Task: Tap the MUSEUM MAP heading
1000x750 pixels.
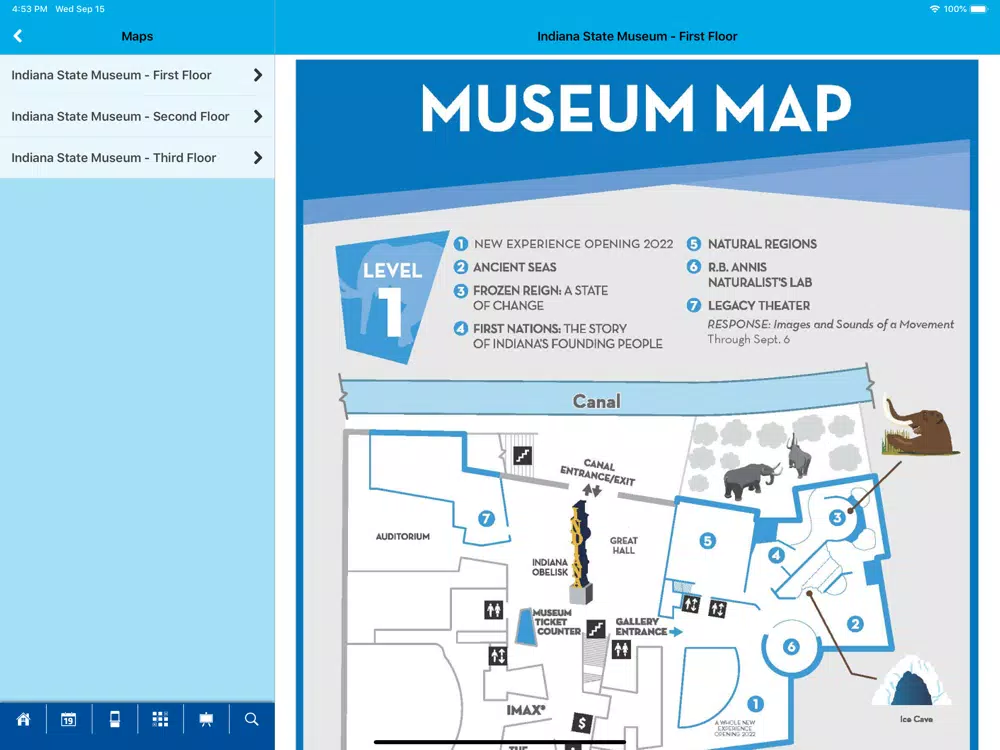Action: 636,108
